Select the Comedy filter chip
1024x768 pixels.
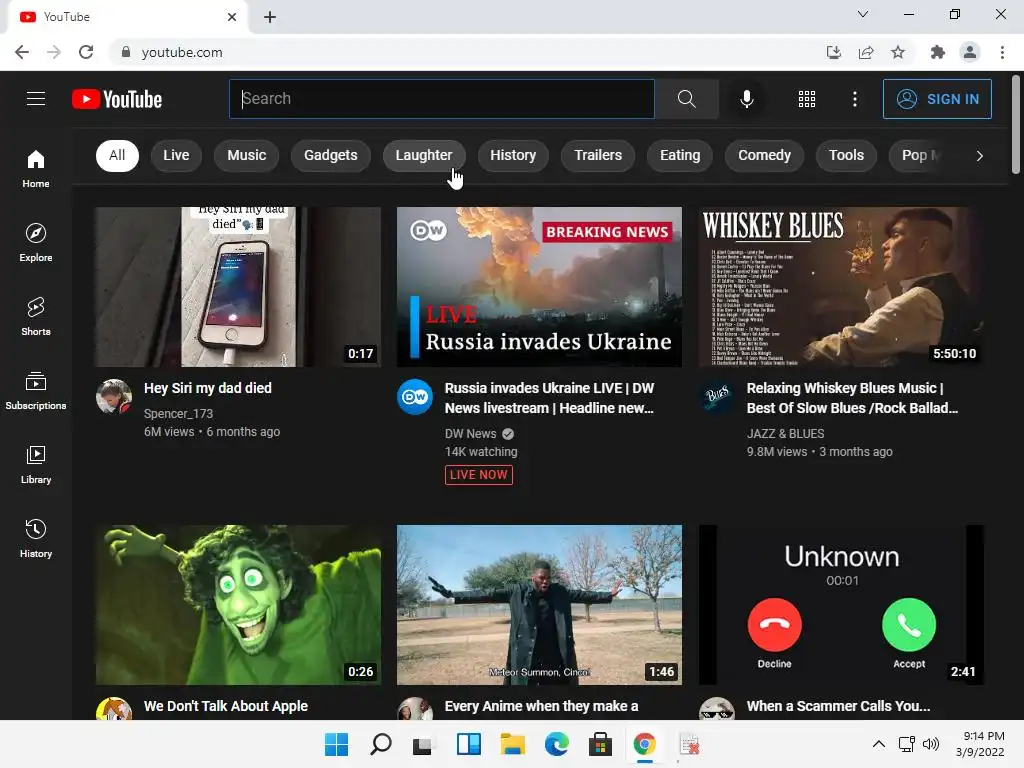point(764,155)
